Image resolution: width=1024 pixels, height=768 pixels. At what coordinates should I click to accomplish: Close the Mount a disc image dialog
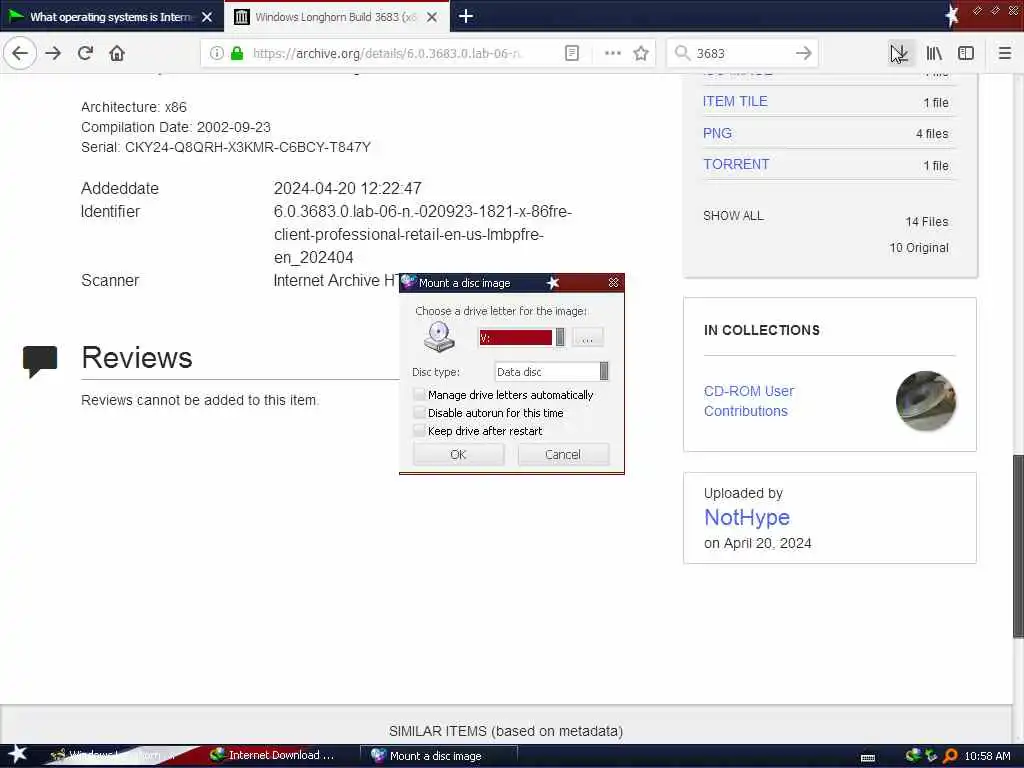pyautogui.click(x=613, y=282)
